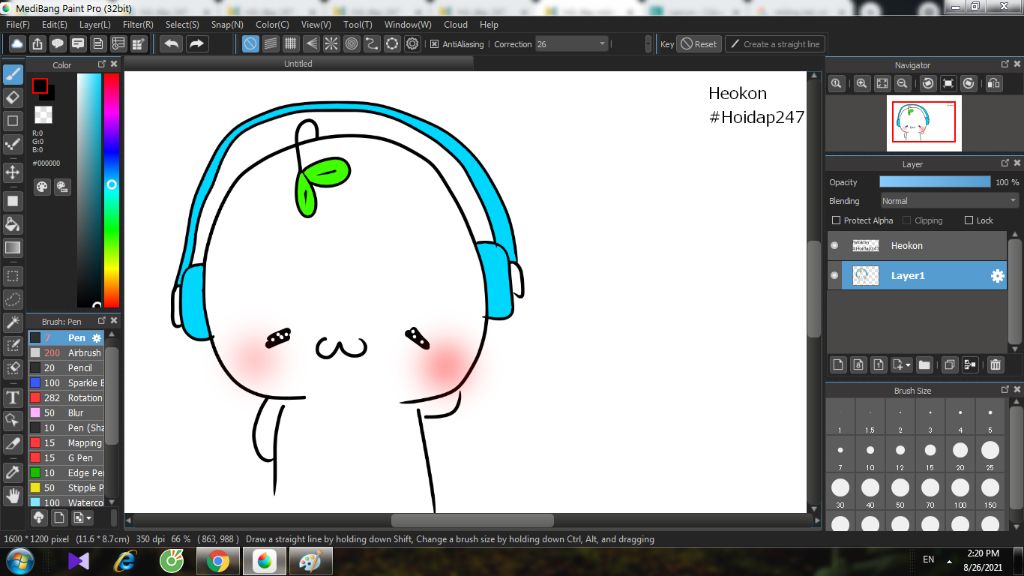Pick the Magic Wand tool

[x=12, y=323]
